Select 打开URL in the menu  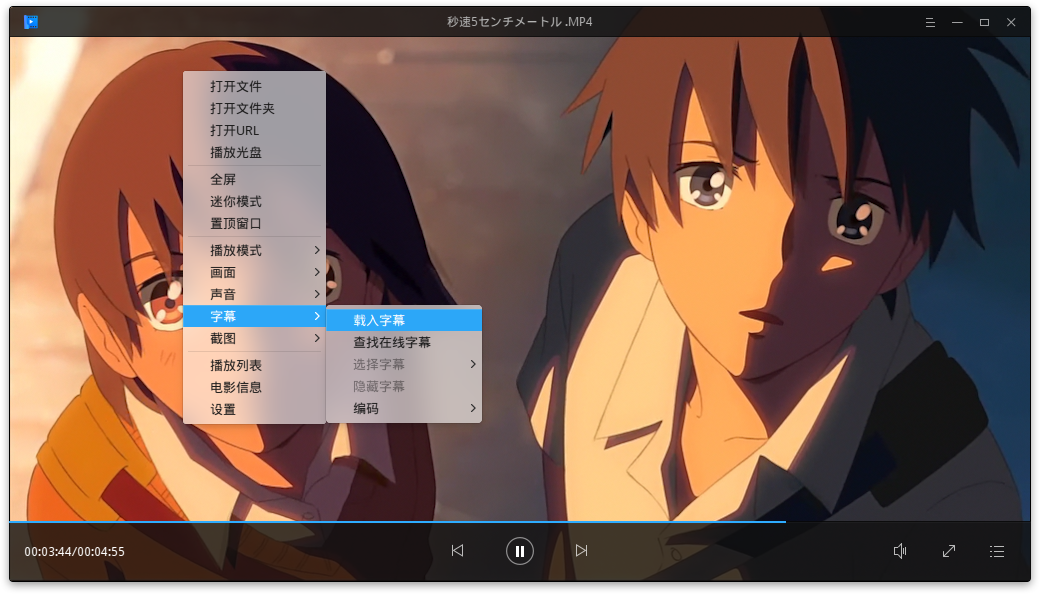click(254, 131)
